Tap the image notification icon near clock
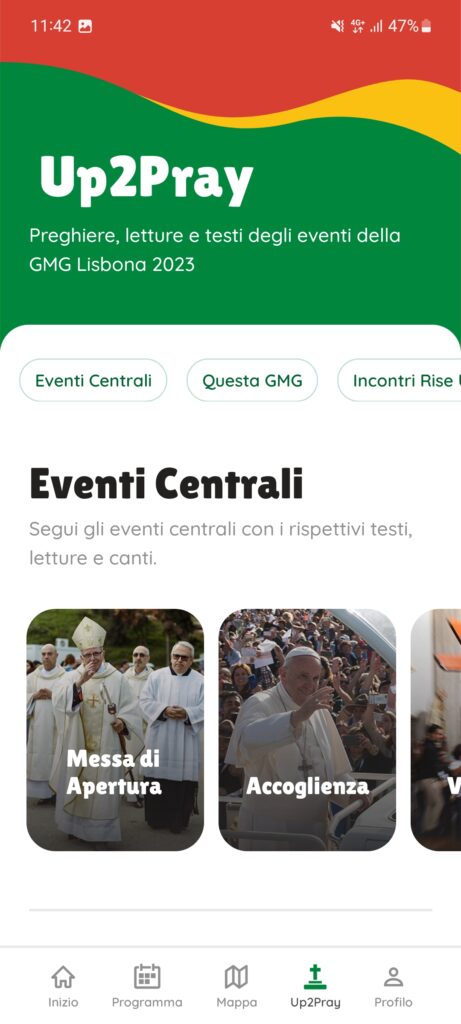 coord(85,26)
